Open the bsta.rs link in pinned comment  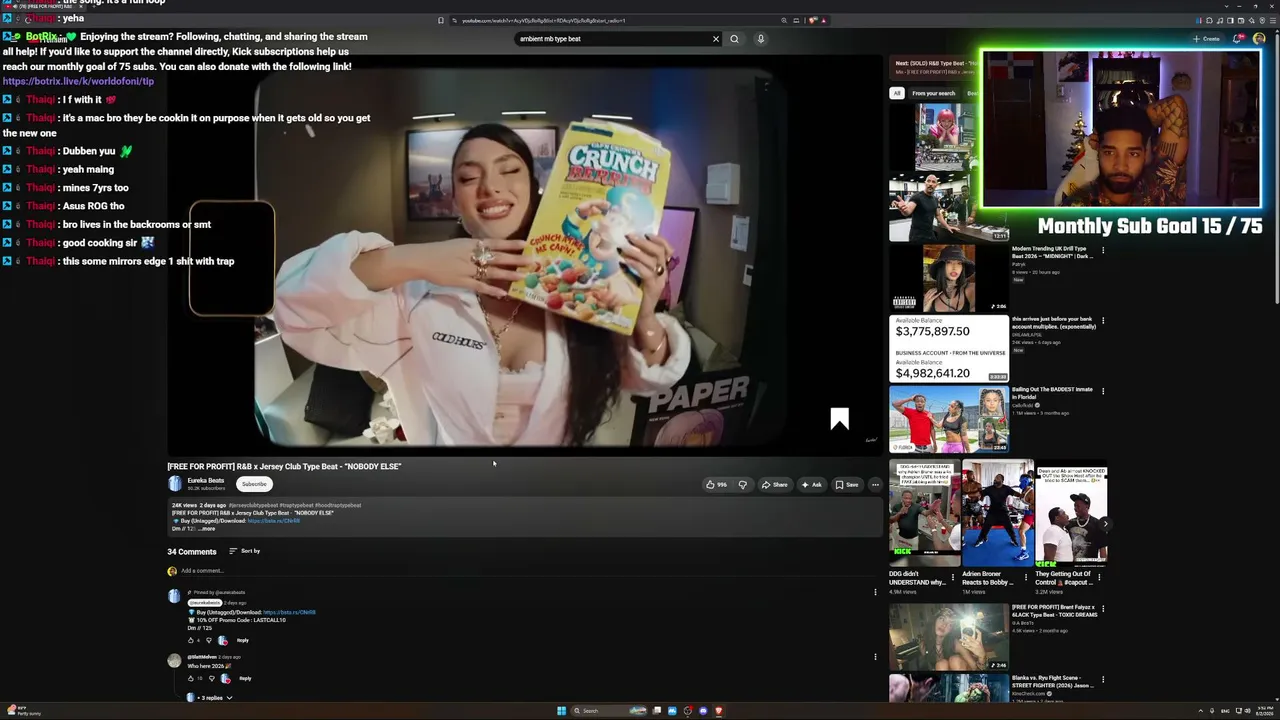(289, 612)
